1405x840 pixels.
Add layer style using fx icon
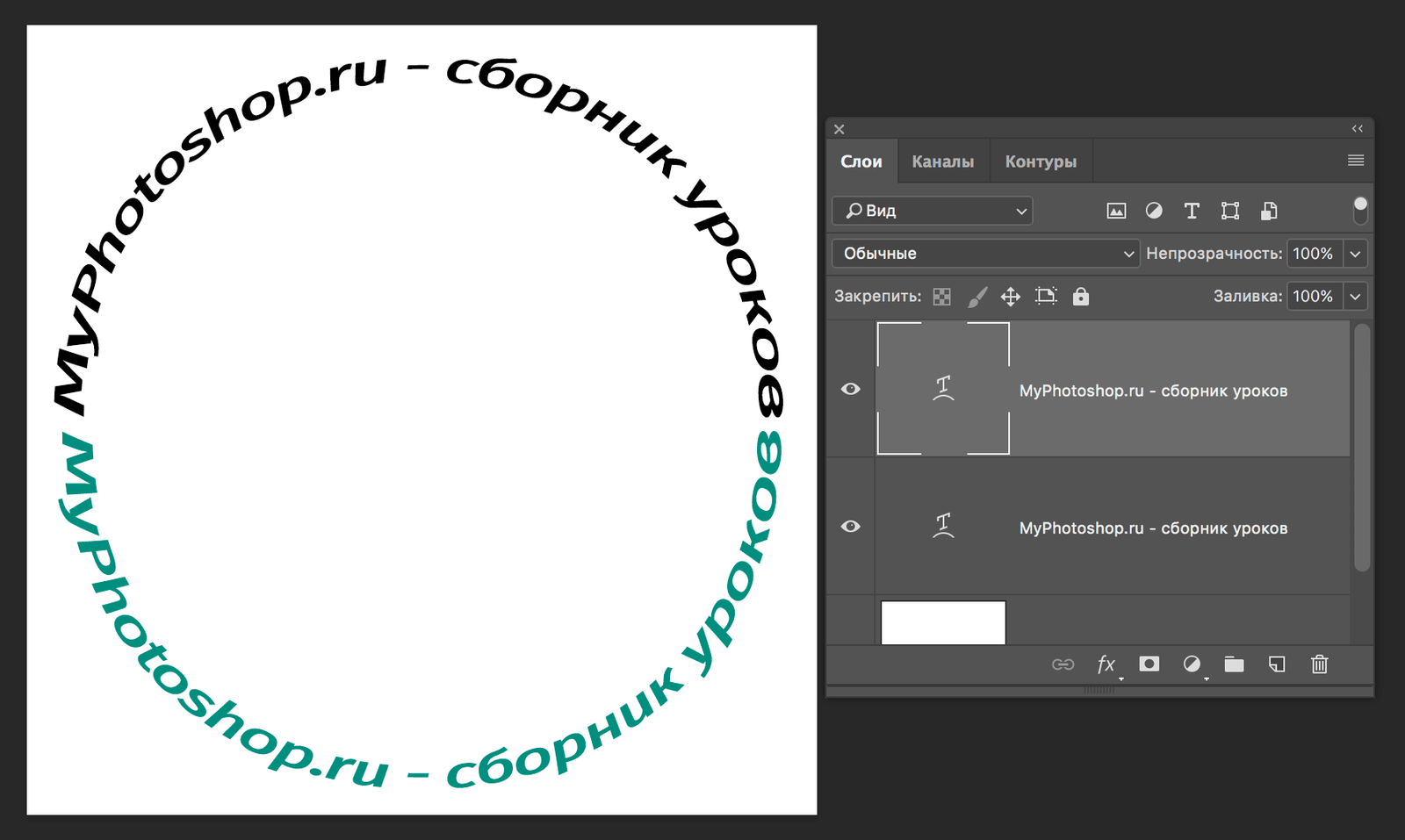click(x=1106, y=664)
